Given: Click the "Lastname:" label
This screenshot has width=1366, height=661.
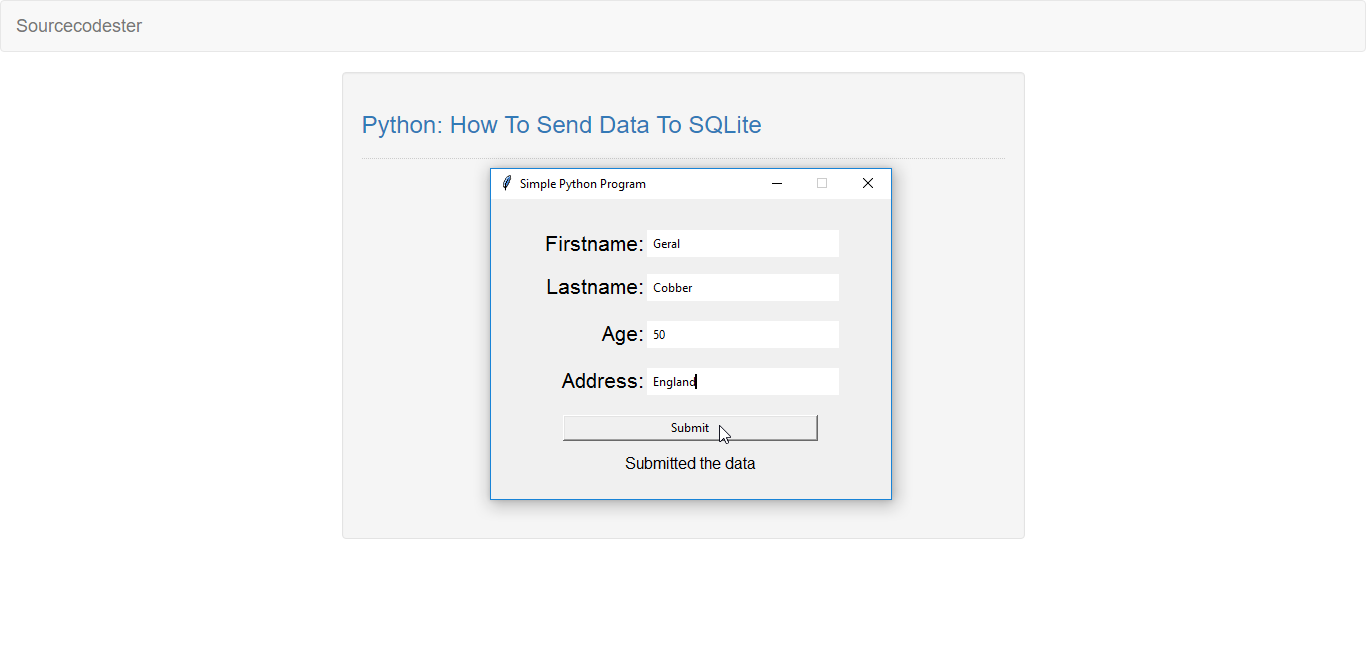Looking at the screenshot, I should (595, 288).
